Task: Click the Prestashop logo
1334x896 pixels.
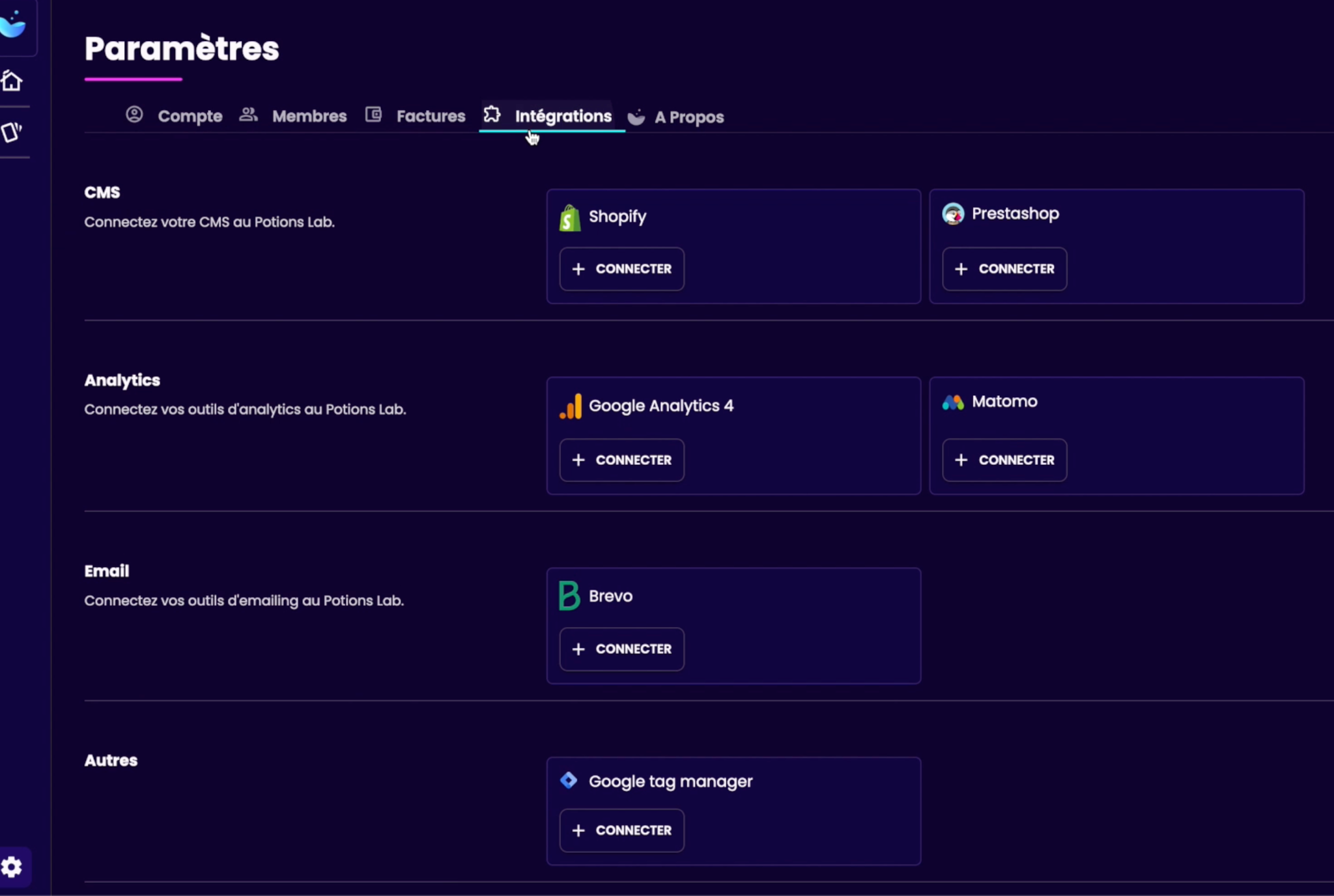Action: 953,214
